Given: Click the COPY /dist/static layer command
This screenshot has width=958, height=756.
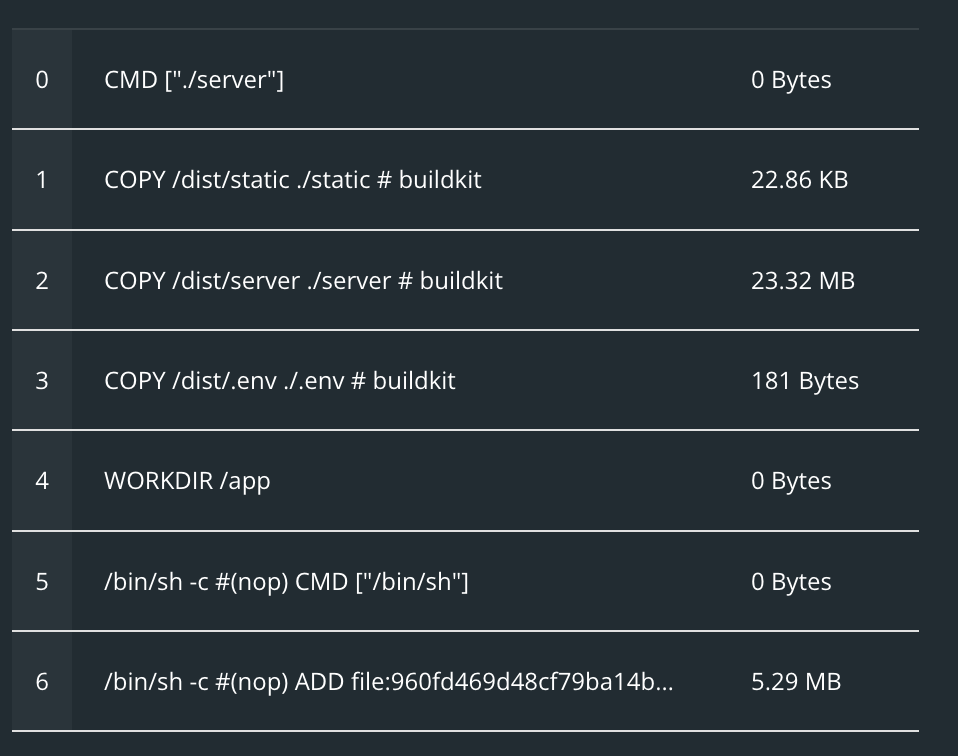Looking at the screenshot, I should (x=292, y=180).
